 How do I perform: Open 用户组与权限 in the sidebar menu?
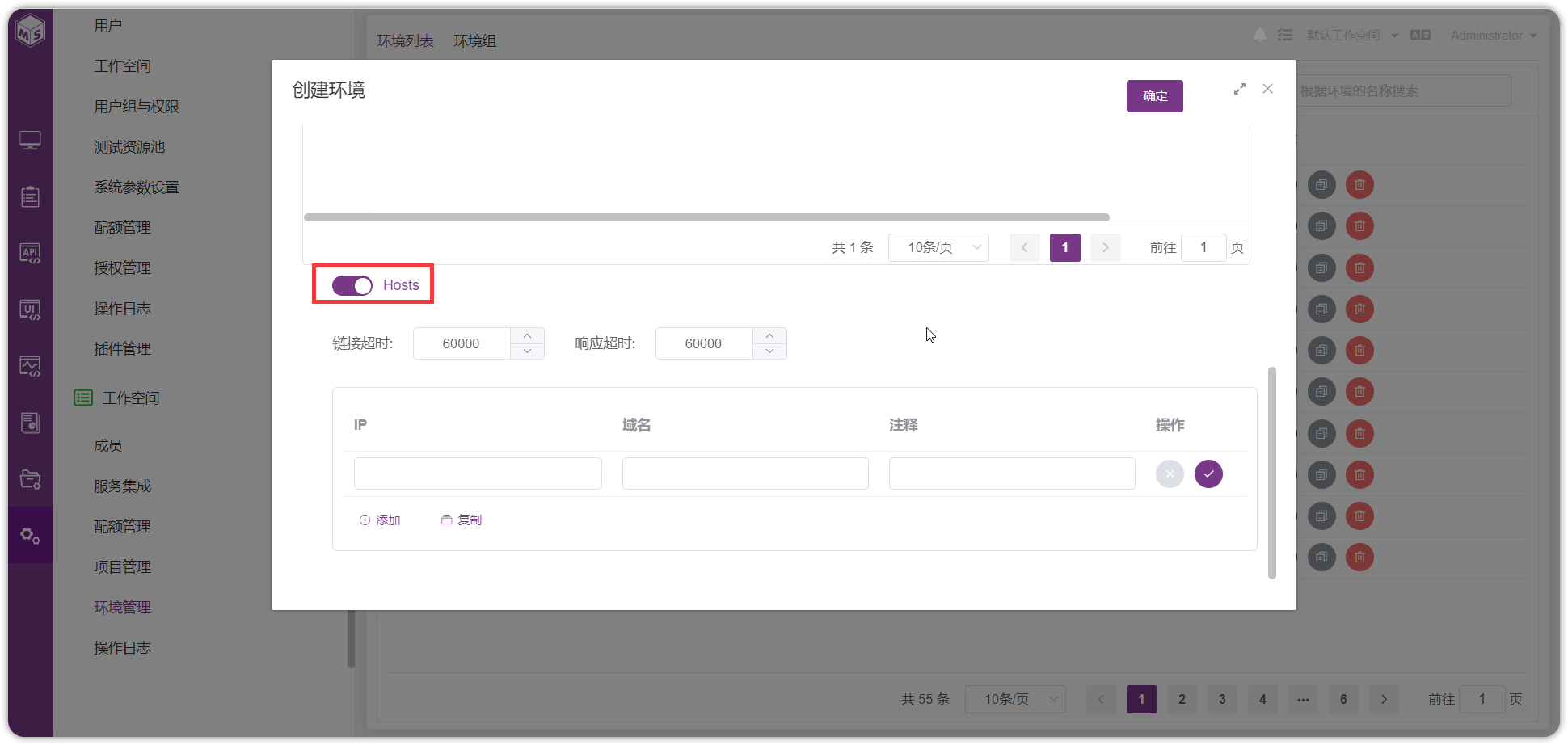137,107
